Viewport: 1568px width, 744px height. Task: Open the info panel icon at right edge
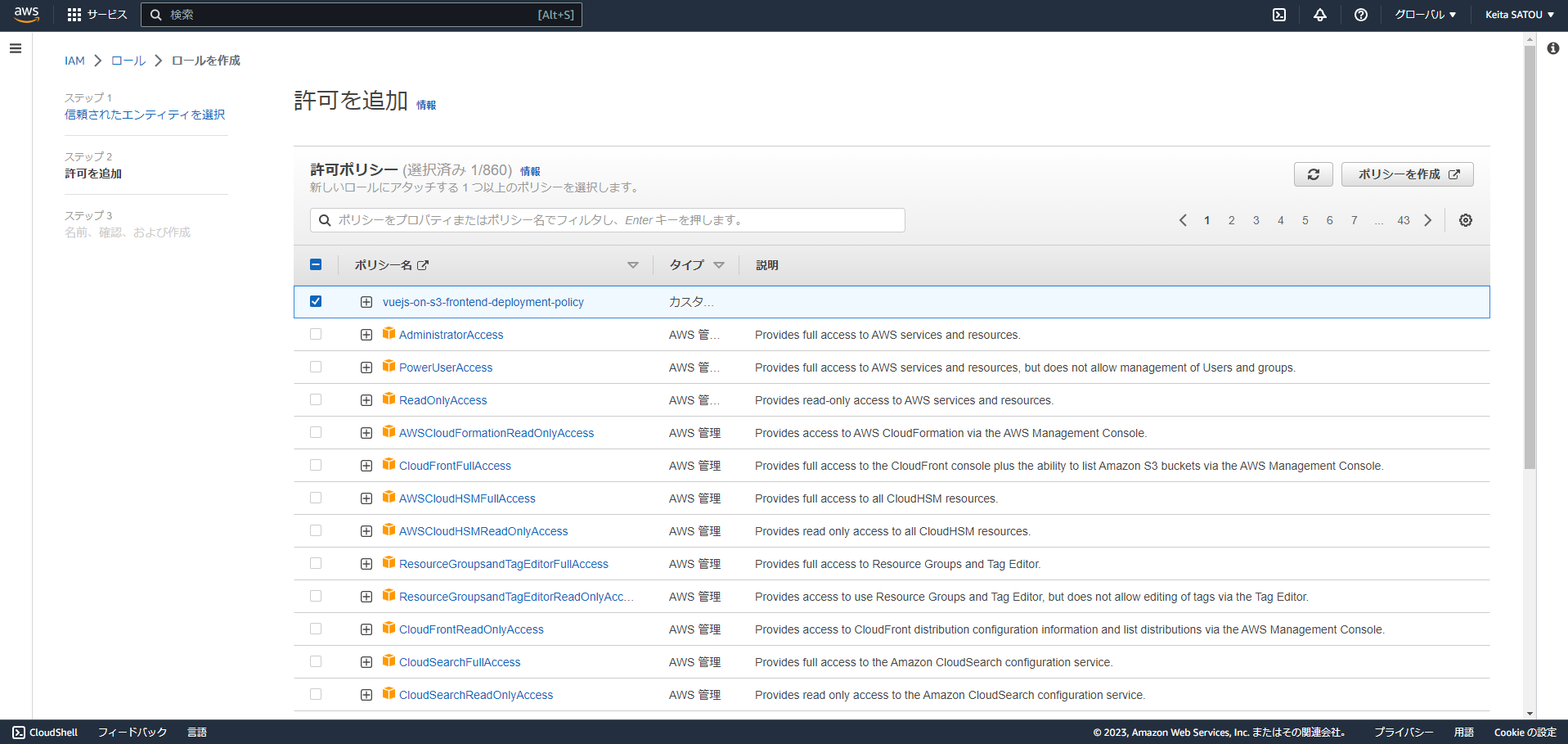point(1552,48)
